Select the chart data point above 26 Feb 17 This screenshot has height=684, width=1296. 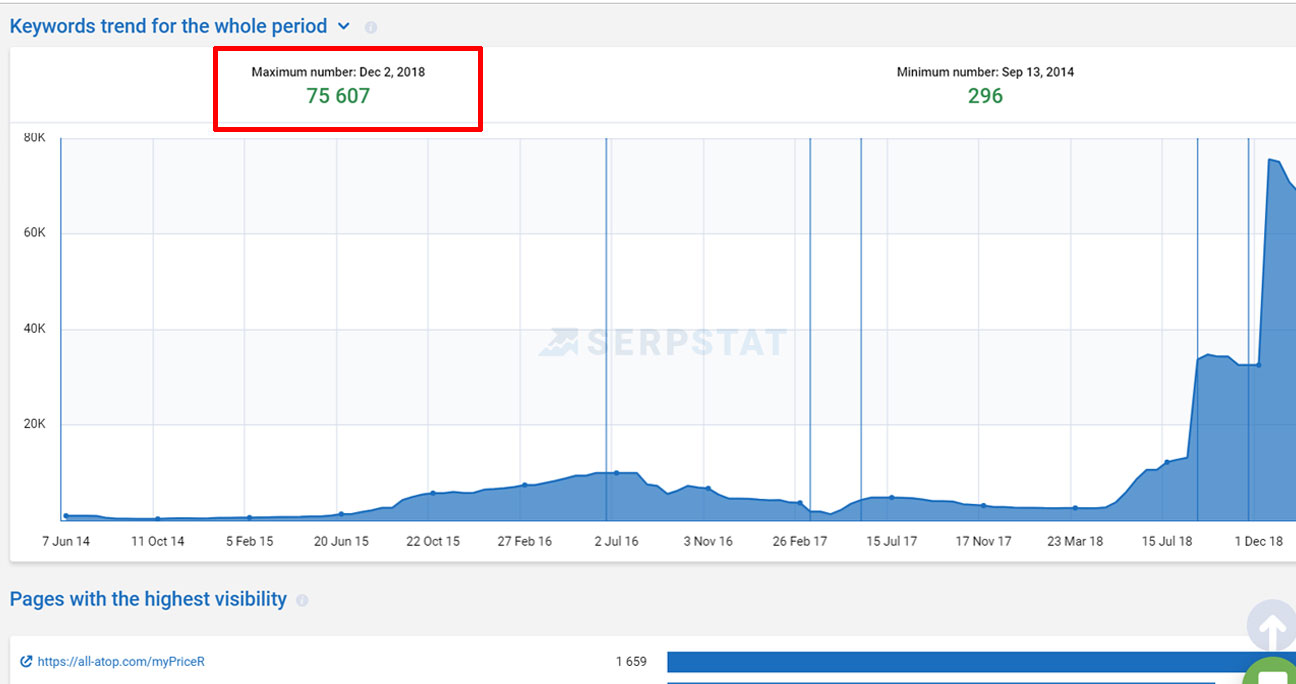799,503
